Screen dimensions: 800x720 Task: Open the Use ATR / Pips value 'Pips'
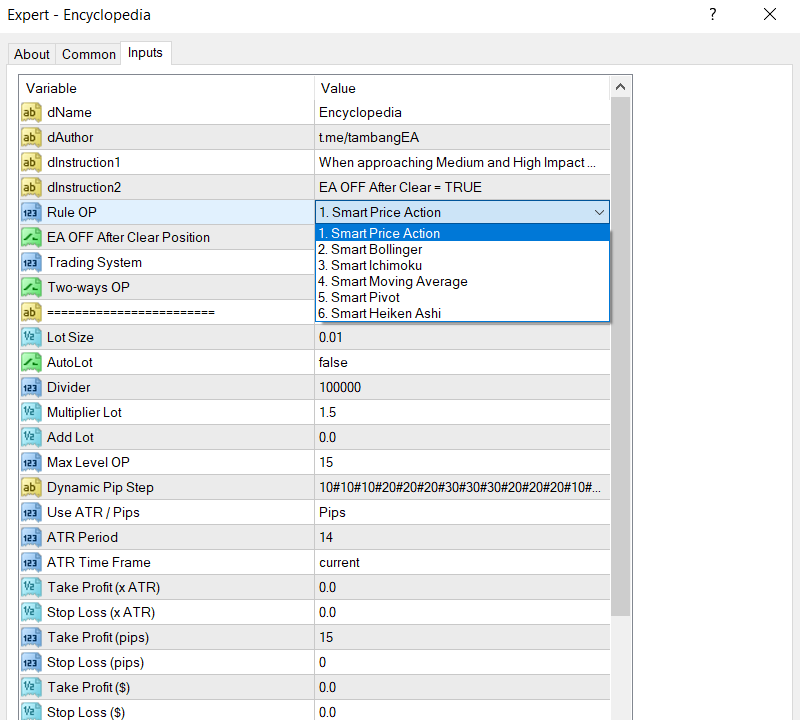point(462,512)
